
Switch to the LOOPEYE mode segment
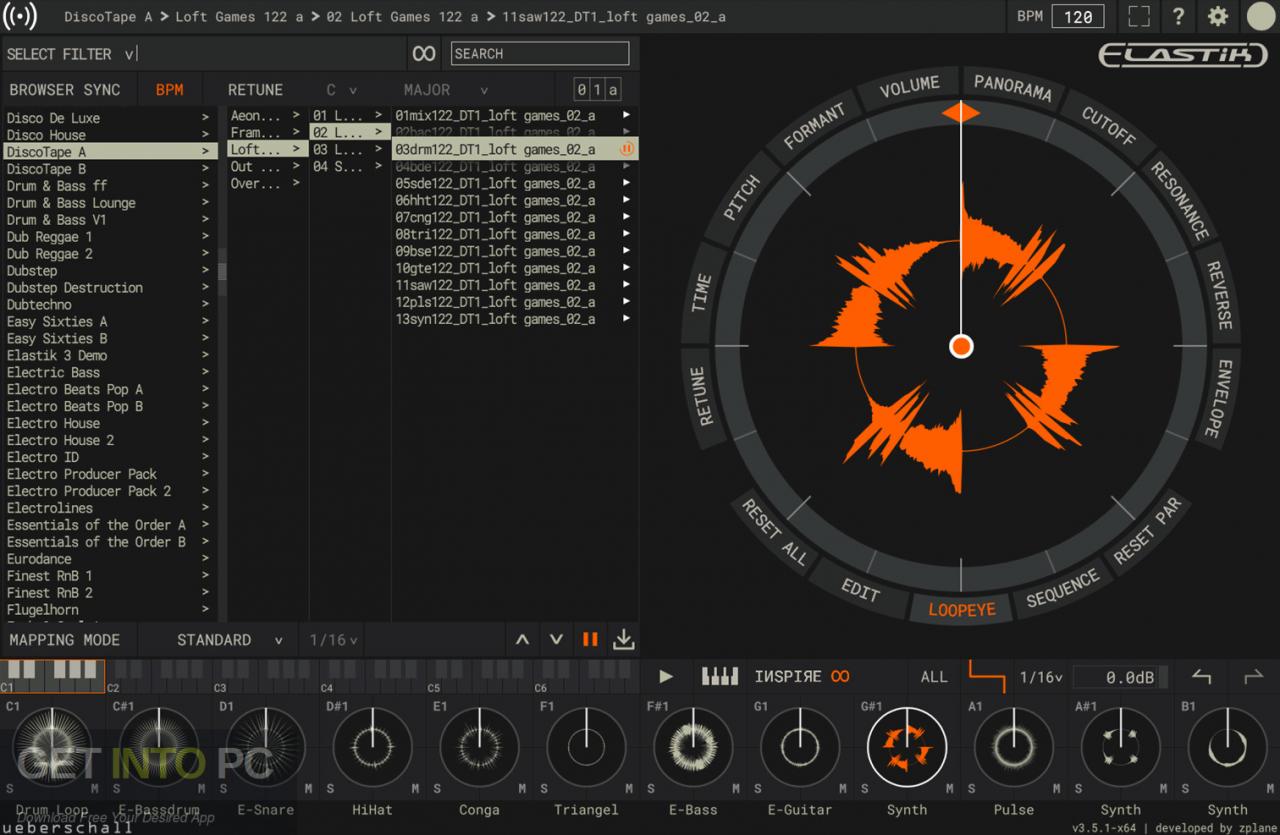[962, 609]
